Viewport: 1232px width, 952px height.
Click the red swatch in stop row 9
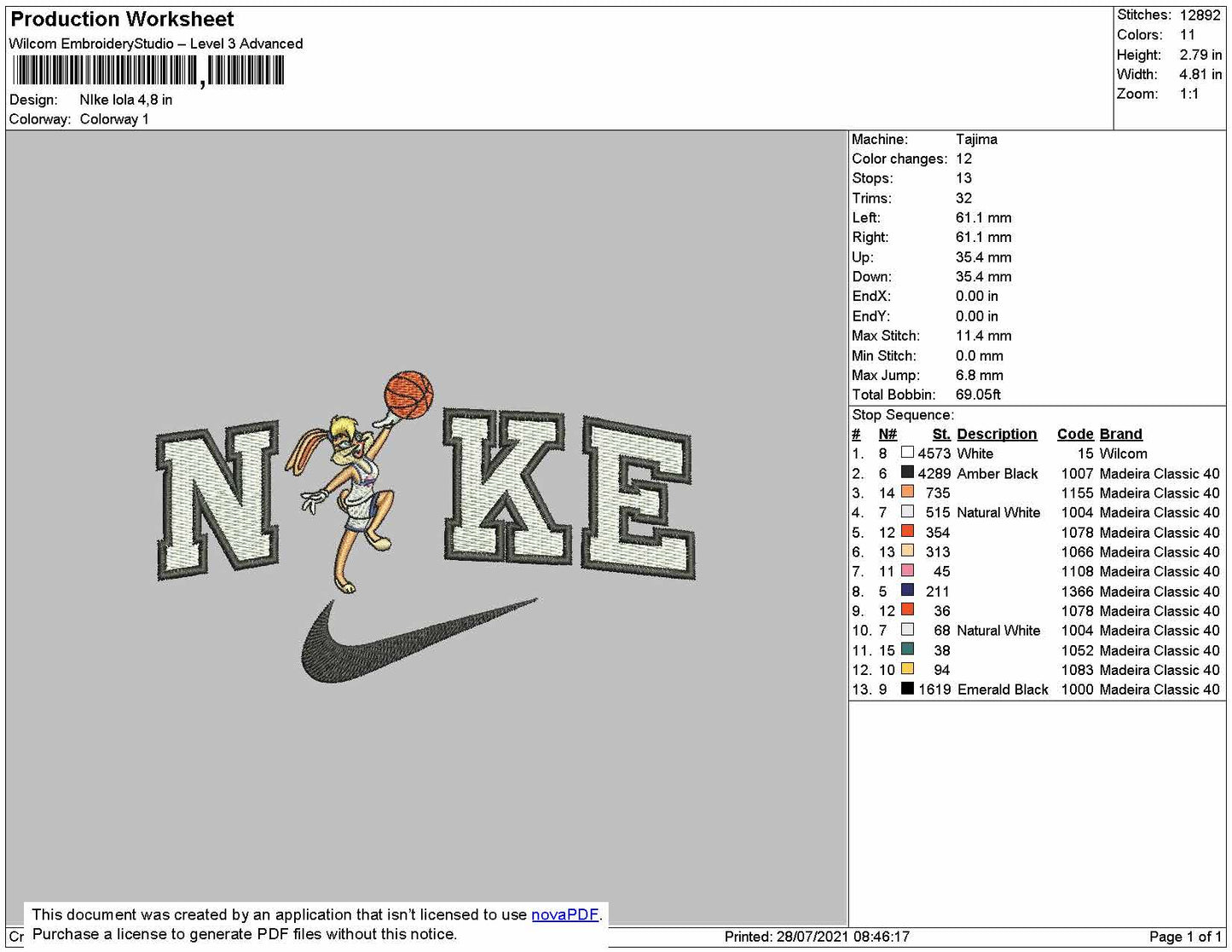click(x=907, y=610)
